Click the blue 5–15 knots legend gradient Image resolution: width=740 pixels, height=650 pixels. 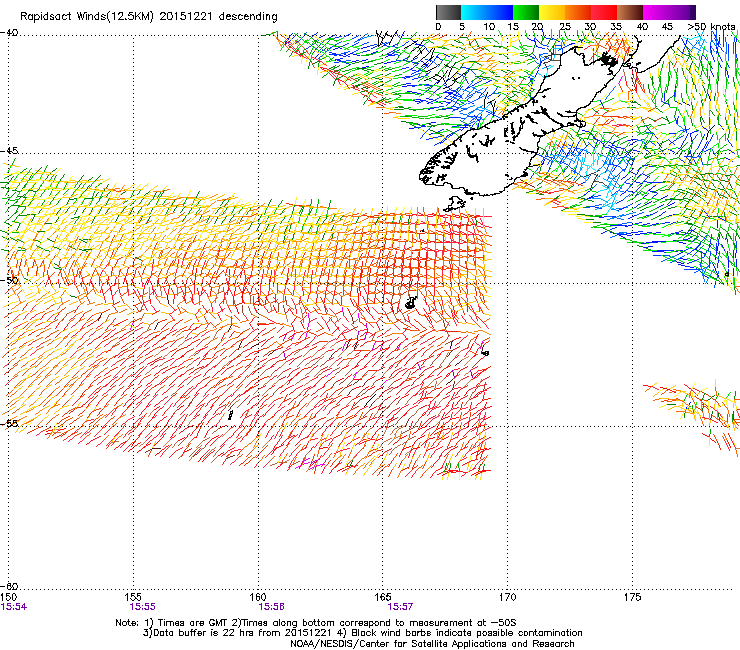487,12
